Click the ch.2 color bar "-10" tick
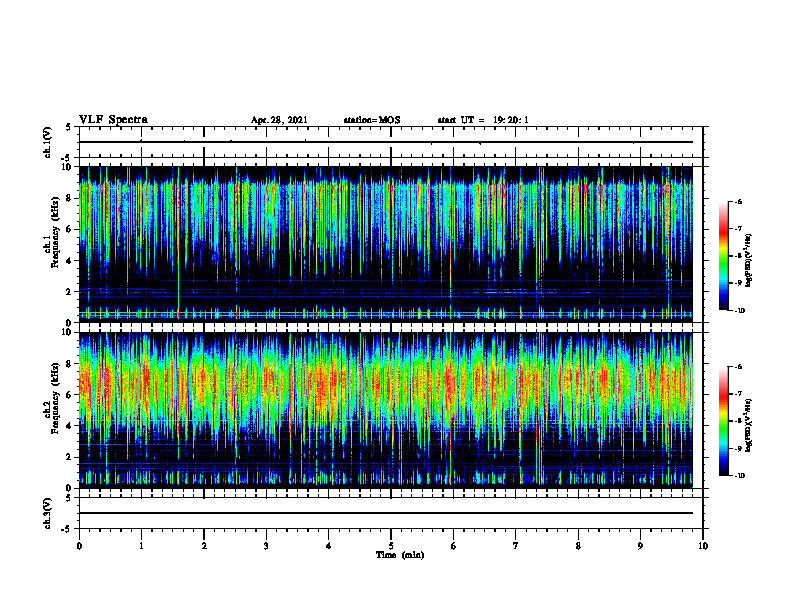 click(739, 476)
